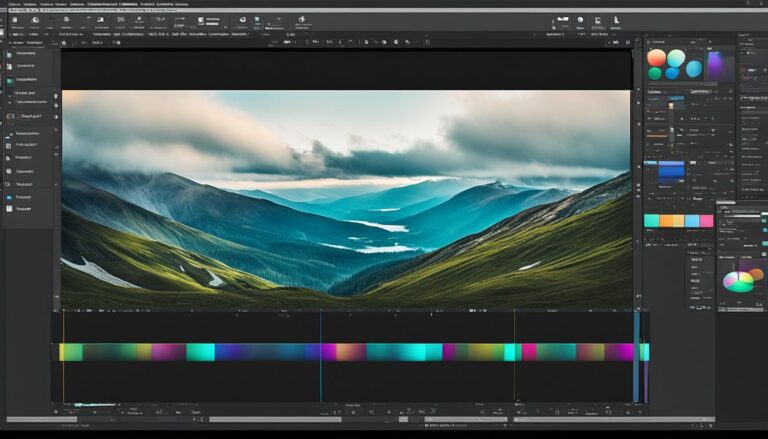Click the pie-shaped color wheel in lower-right panel

click(738, 282)
